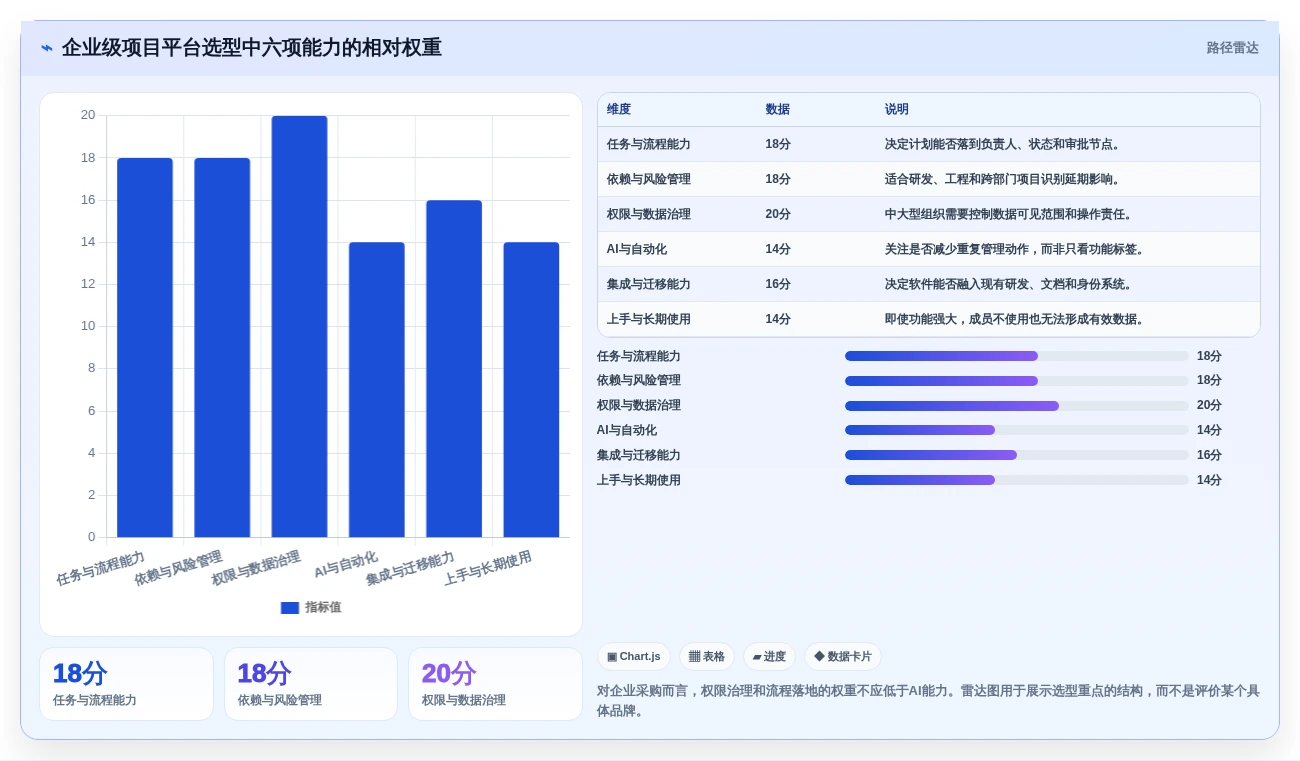Click the 维度 column header
The width and height of the screenshot is (1300, 761).
[x=619, y=109]
